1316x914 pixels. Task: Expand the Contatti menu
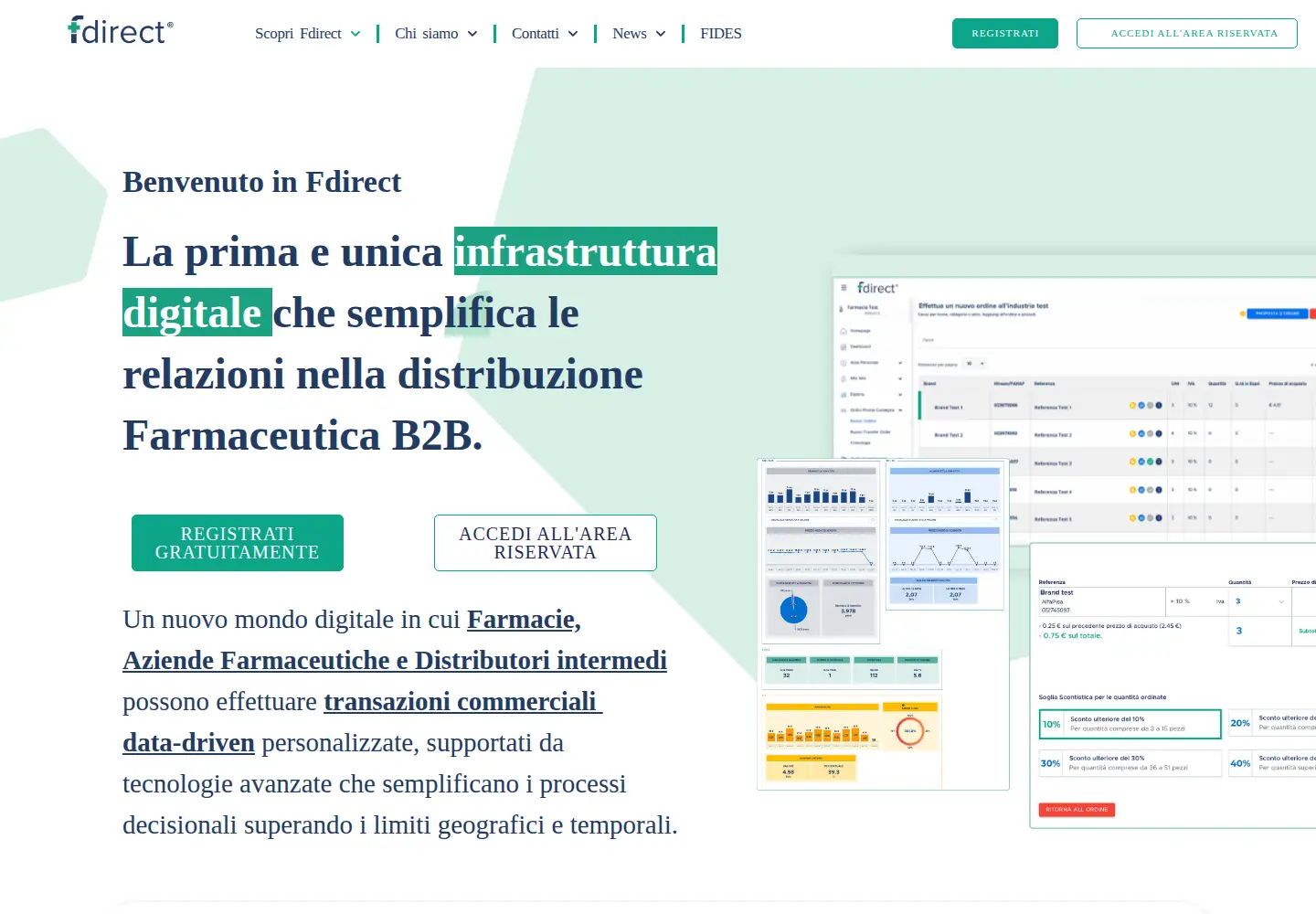(x=545, y=34)
